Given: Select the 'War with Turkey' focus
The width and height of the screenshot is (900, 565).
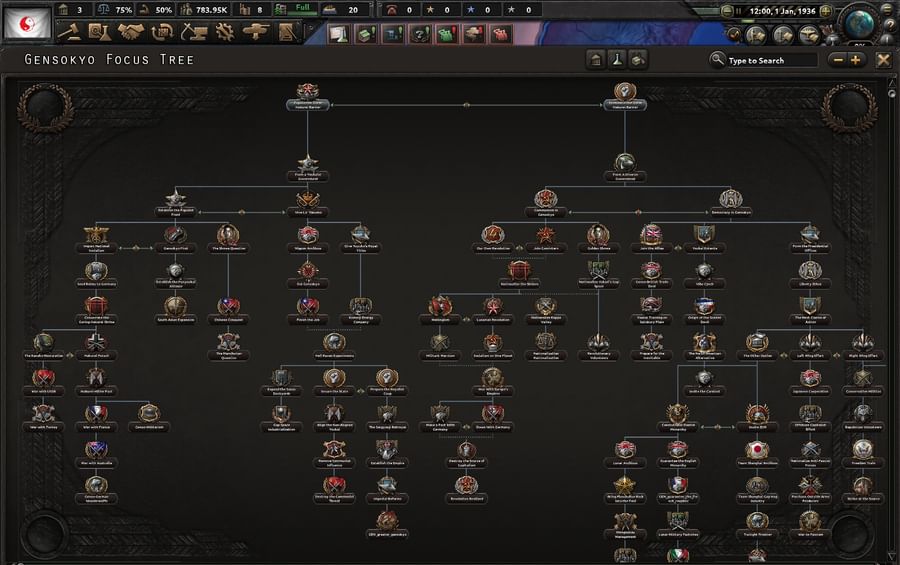Looking at the screenshot, I should [x=43, y=419].
